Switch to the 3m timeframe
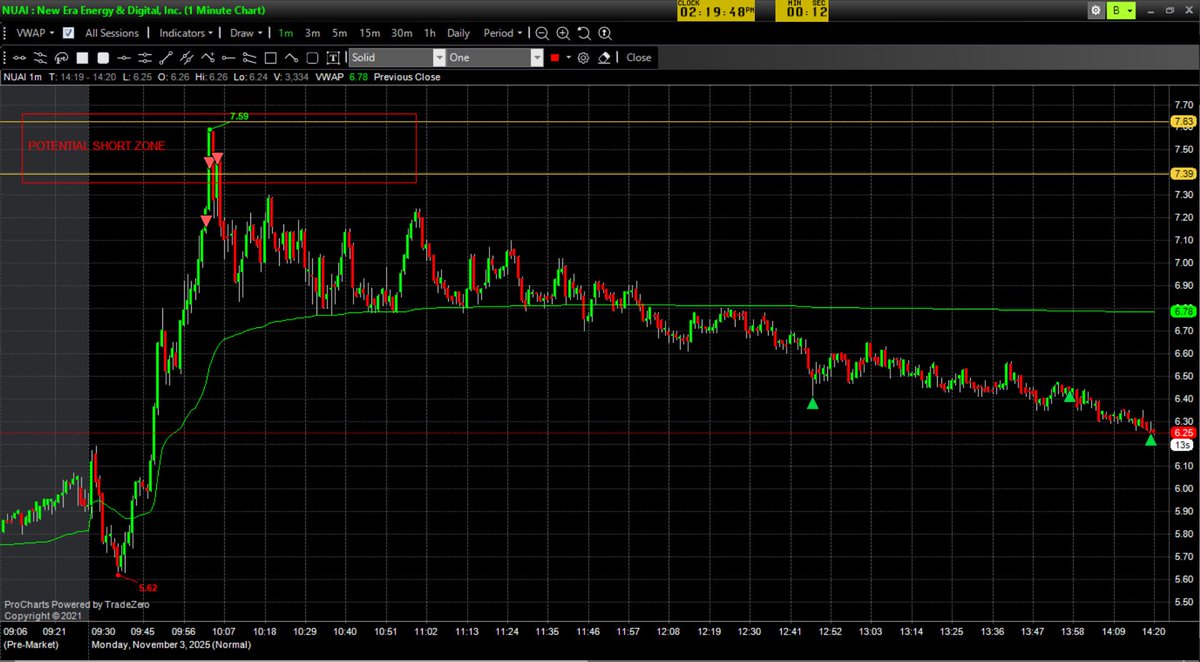The image size is (1200, 662). tap(313, 32)
